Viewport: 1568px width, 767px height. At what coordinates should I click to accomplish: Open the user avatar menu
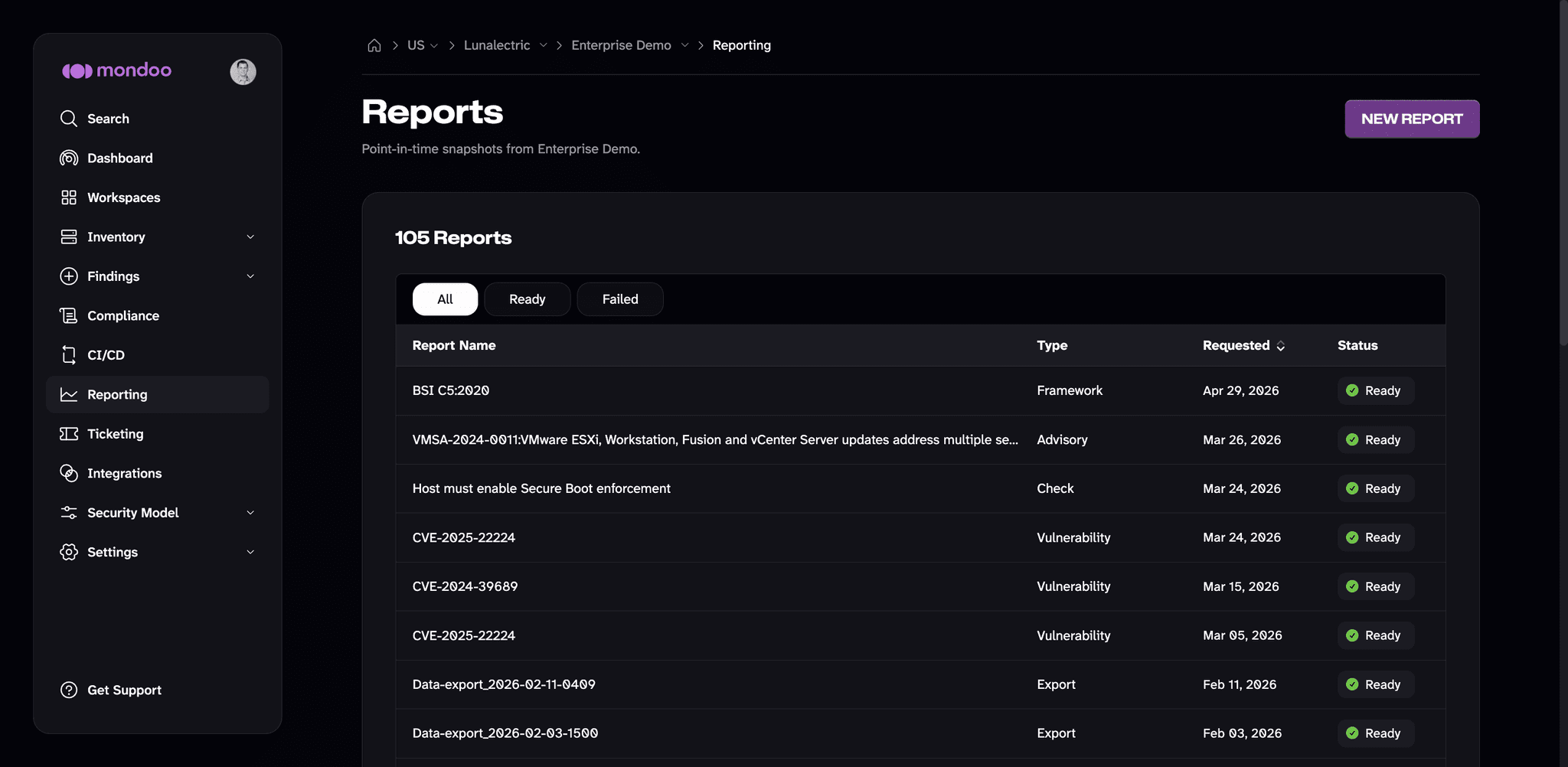pos(243,72)
